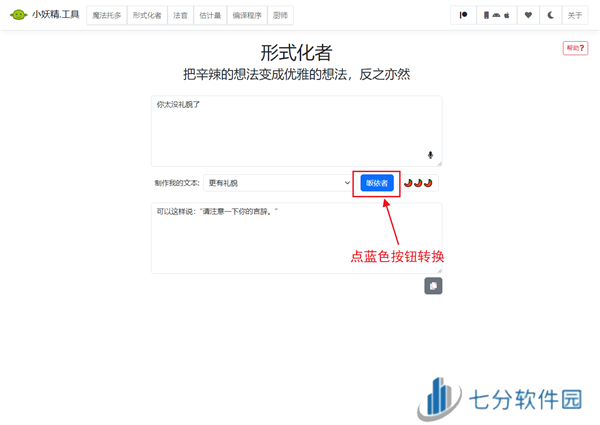600x425 pixels.
Task: Open the red 帮助 help link
Action: pos(575,48)
